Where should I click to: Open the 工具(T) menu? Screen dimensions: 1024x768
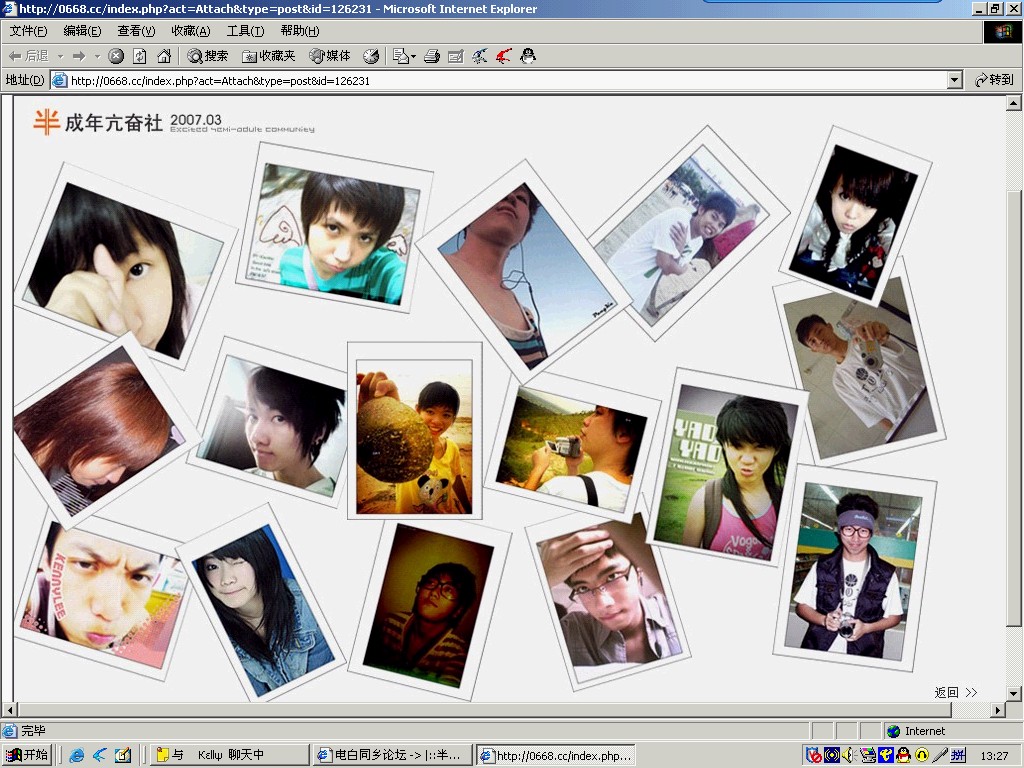tap(245, 31)
